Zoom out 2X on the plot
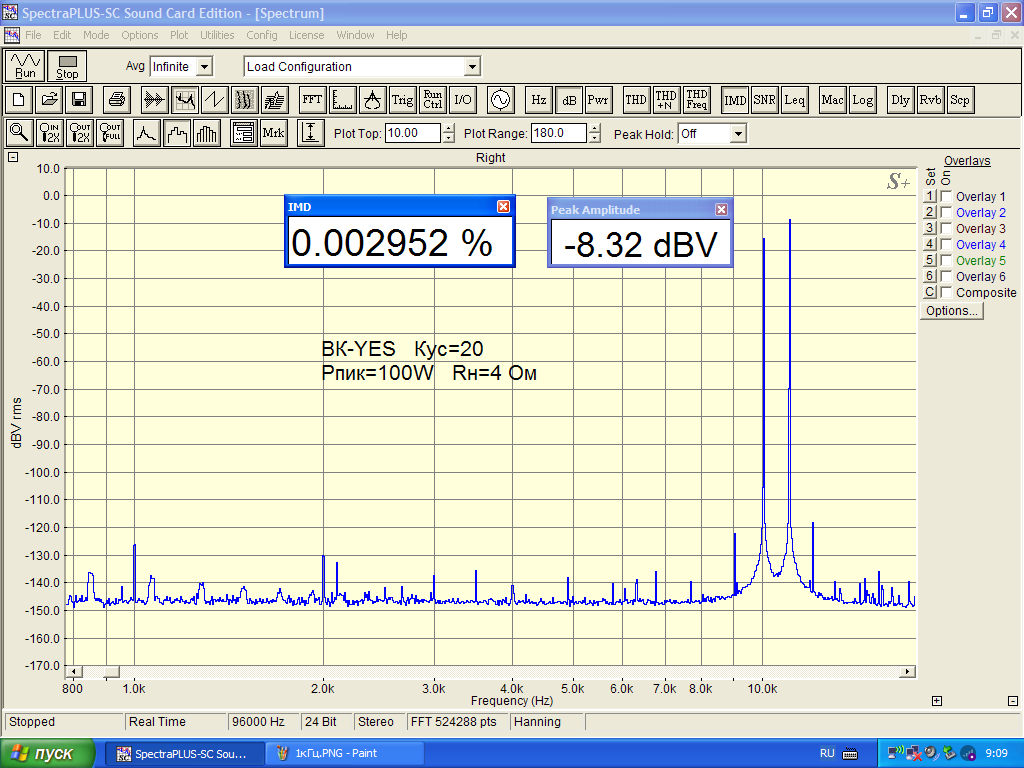The width and height of the screenshot is (1024, 768). click(80, 133)
